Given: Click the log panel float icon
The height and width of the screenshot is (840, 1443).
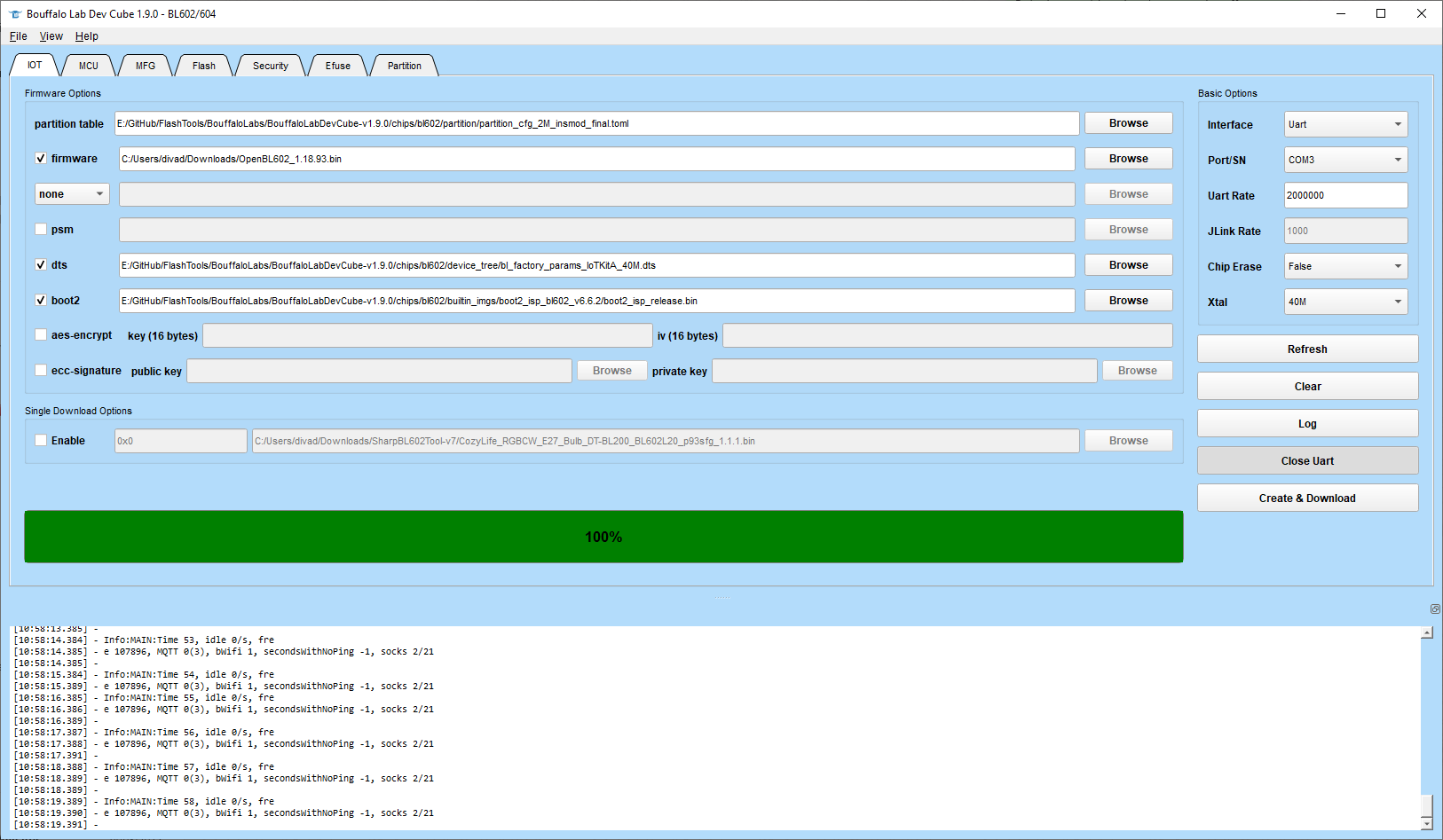Looking at the screenshot, I should click(x=1435, y=608).
